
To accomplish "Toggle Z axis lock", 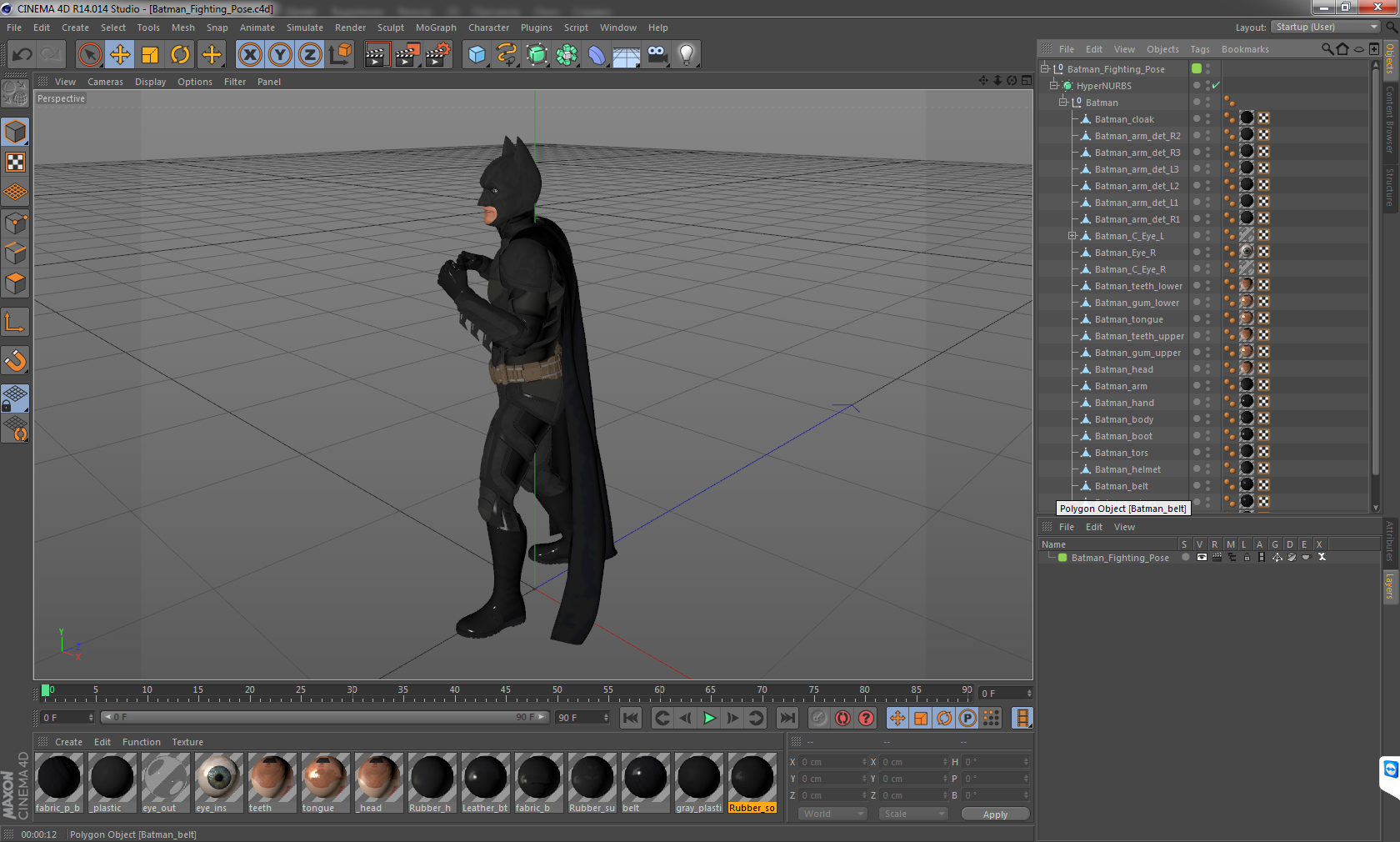I will (x=310, y=55).
